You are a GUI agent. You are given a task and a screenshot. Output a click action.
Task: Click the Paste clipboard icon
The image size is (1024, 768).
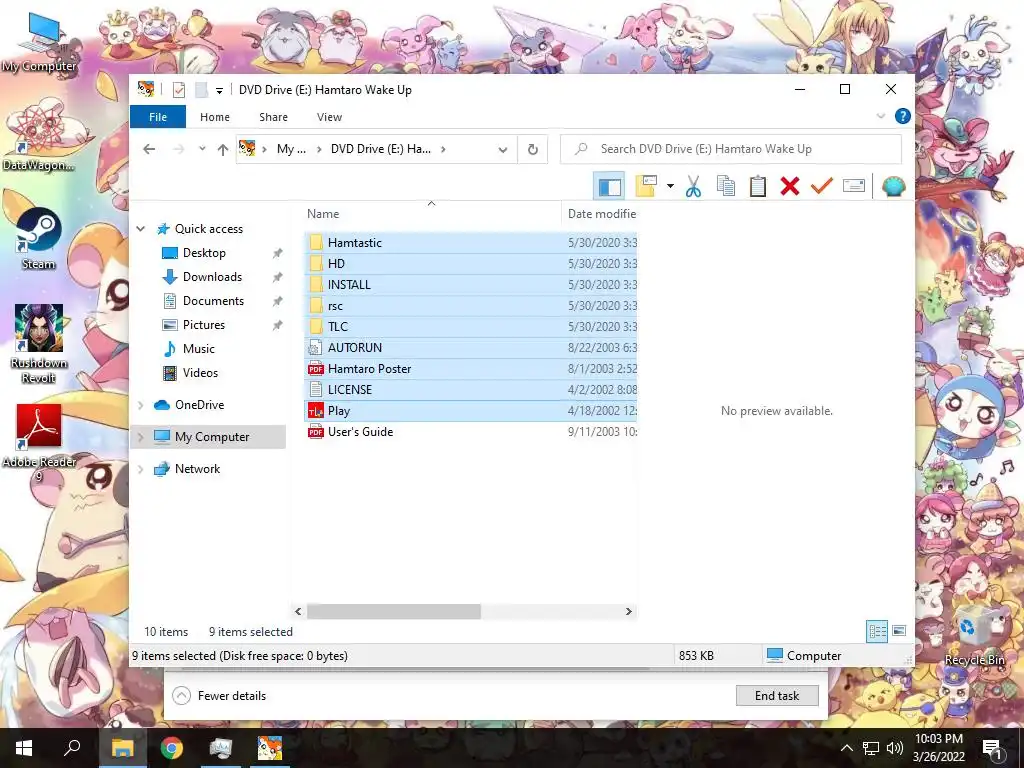758,187
